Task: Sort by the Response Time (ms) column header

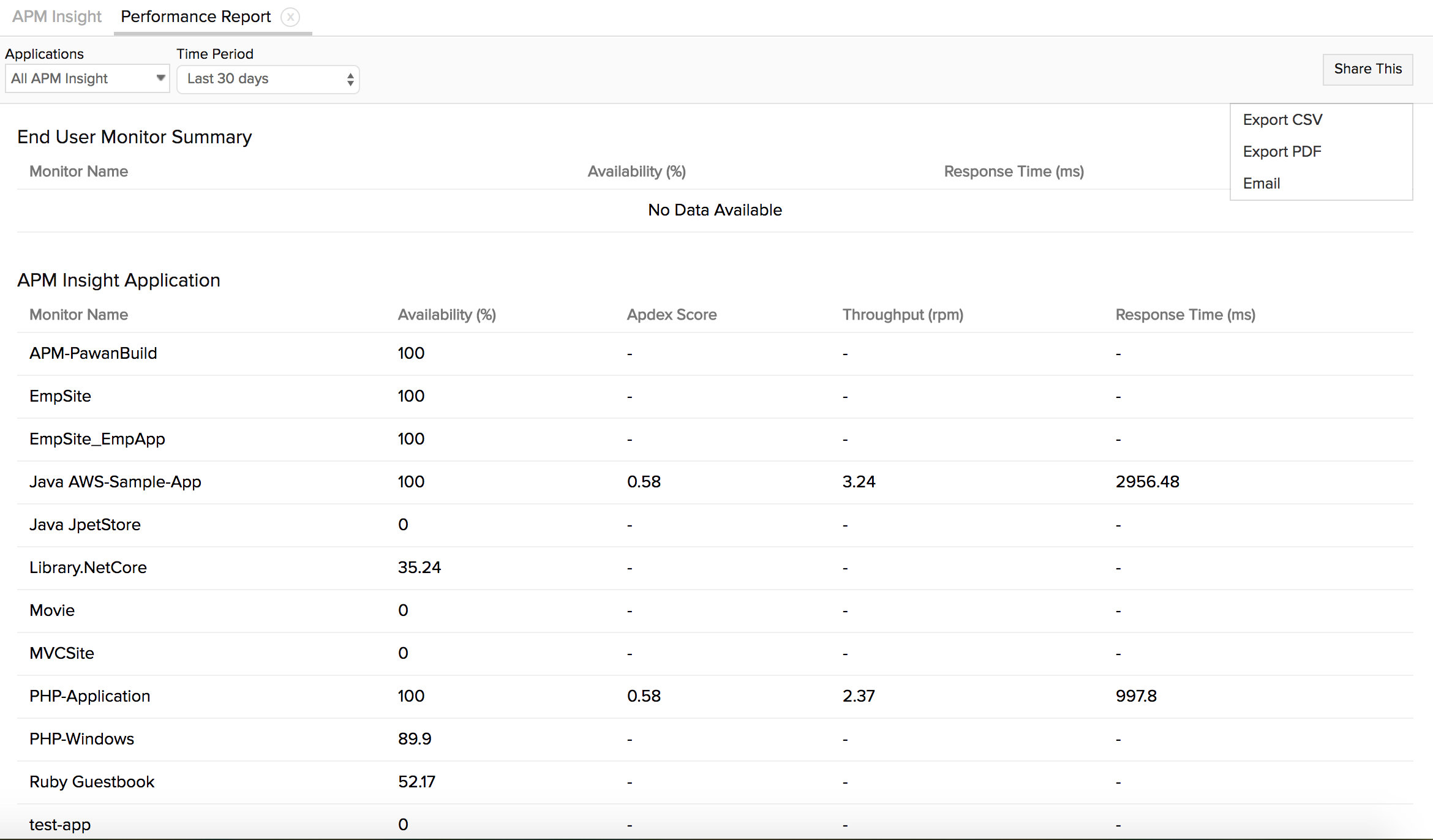Action: click(1185, 315)
